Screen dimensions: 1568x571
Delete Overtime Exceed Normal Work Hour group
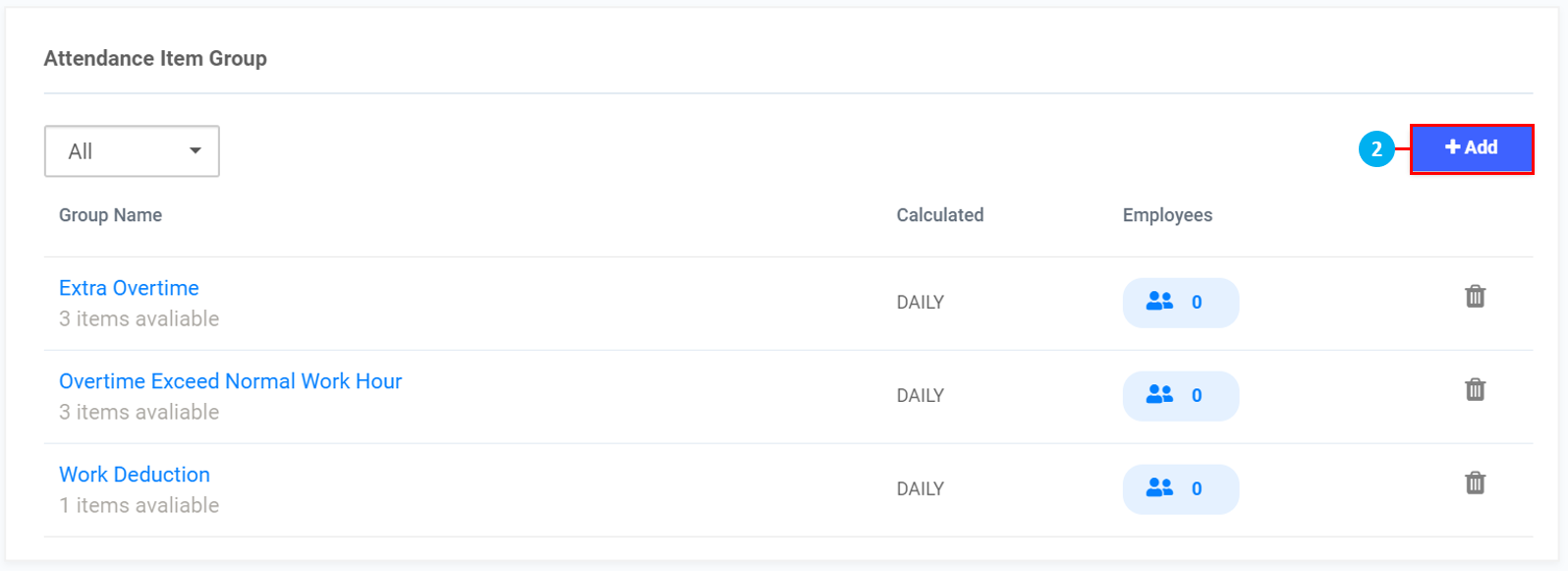tap(1475, 390)
